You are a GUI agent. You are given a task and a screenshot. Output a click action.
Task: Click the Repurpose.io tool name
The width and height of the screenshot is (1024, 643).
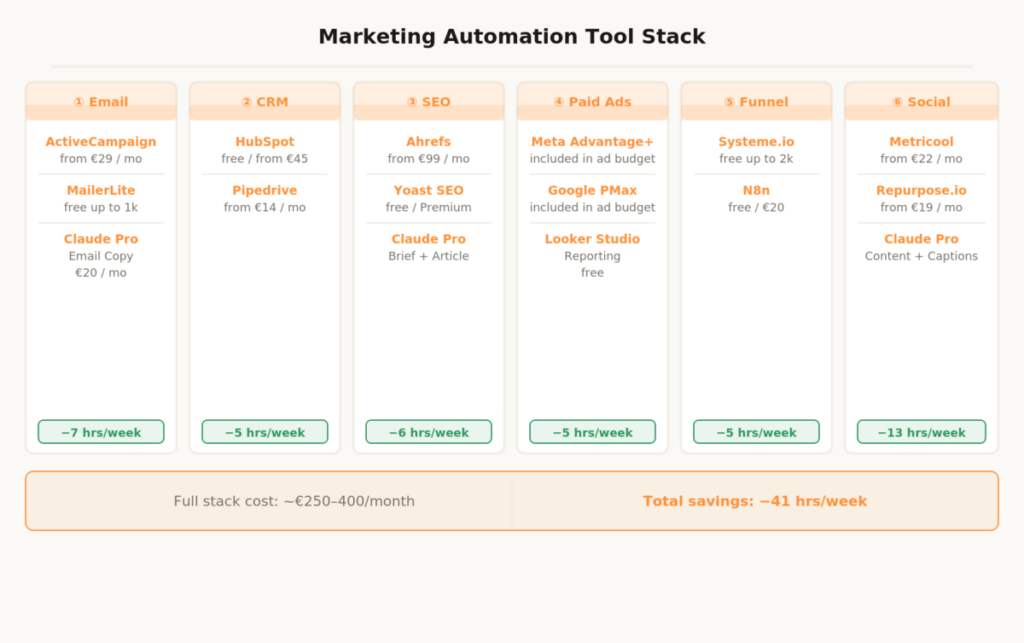(x=921, y=190)
